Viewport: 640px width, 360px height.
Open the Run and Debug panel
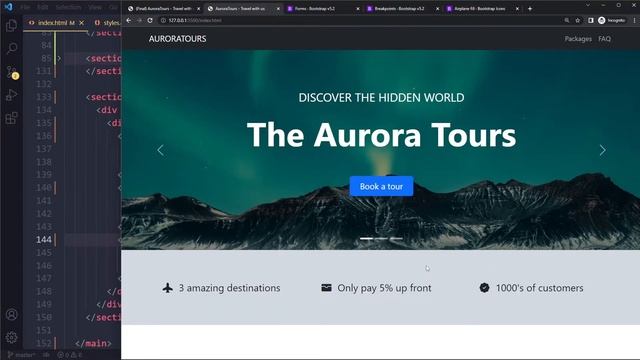click(x=11, y=95)
